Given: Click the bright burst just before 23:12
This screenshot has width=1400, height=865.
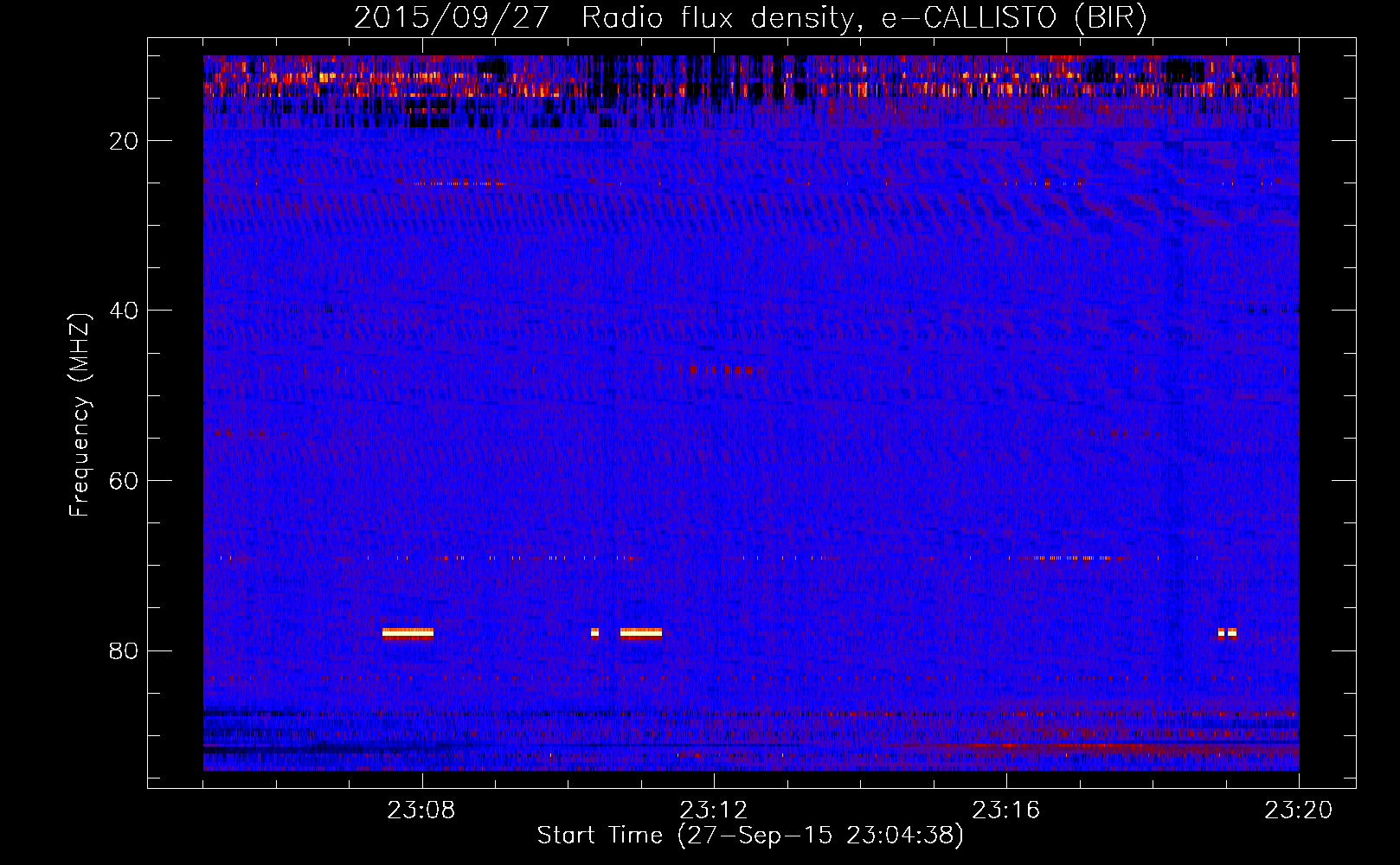Looking at the screenshot, I should point(641,633).
